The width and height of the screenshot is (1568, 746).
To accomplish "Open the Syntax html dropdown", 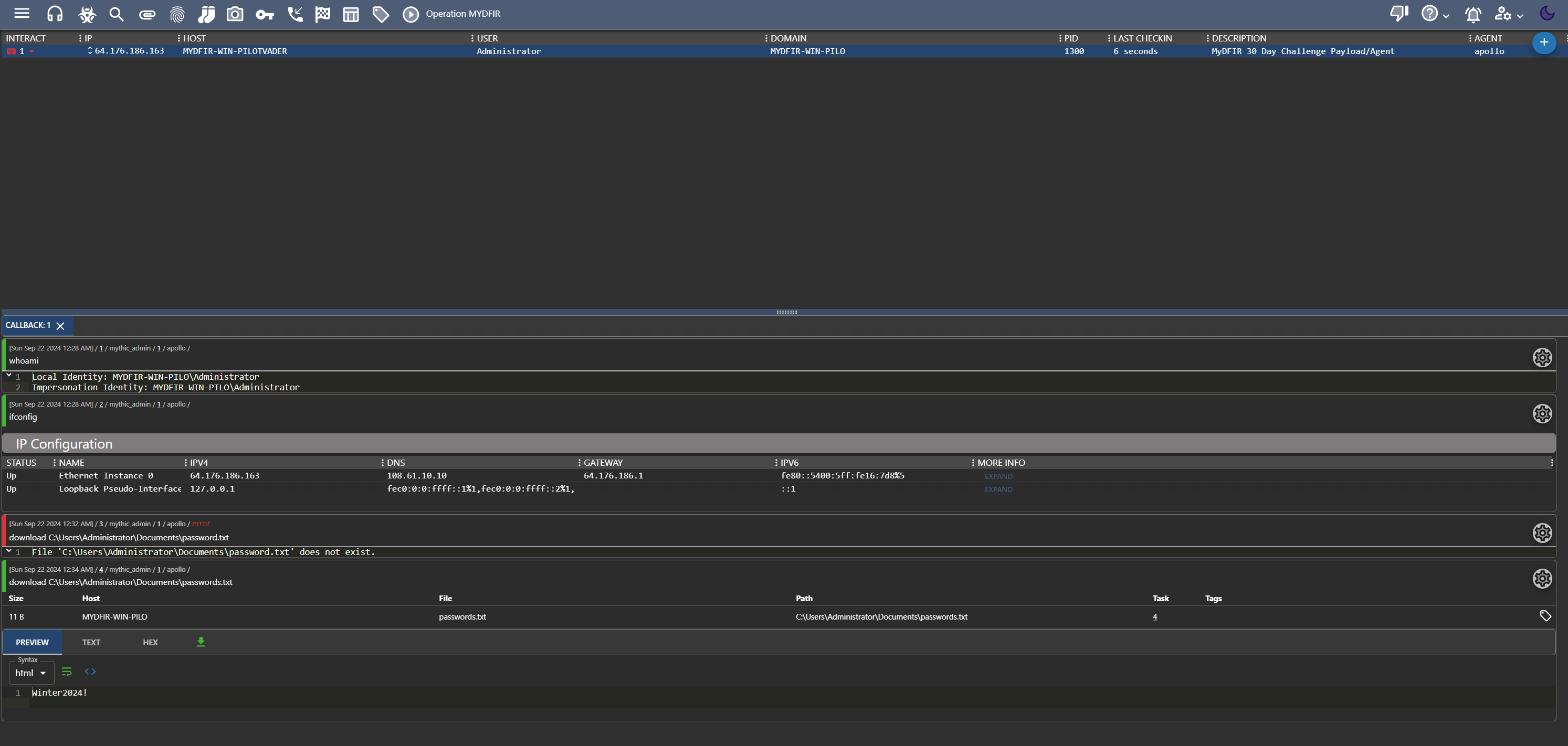I will [30, 673].
